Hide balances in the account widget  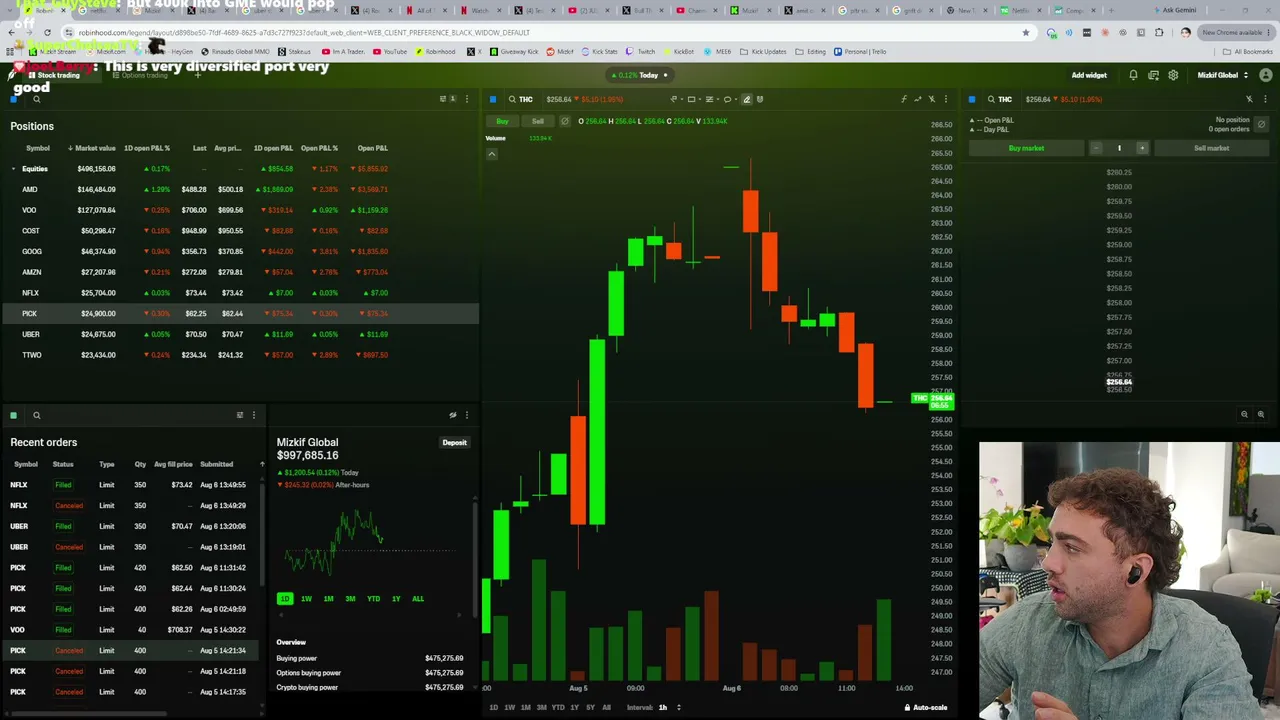[x=452, y=415]
